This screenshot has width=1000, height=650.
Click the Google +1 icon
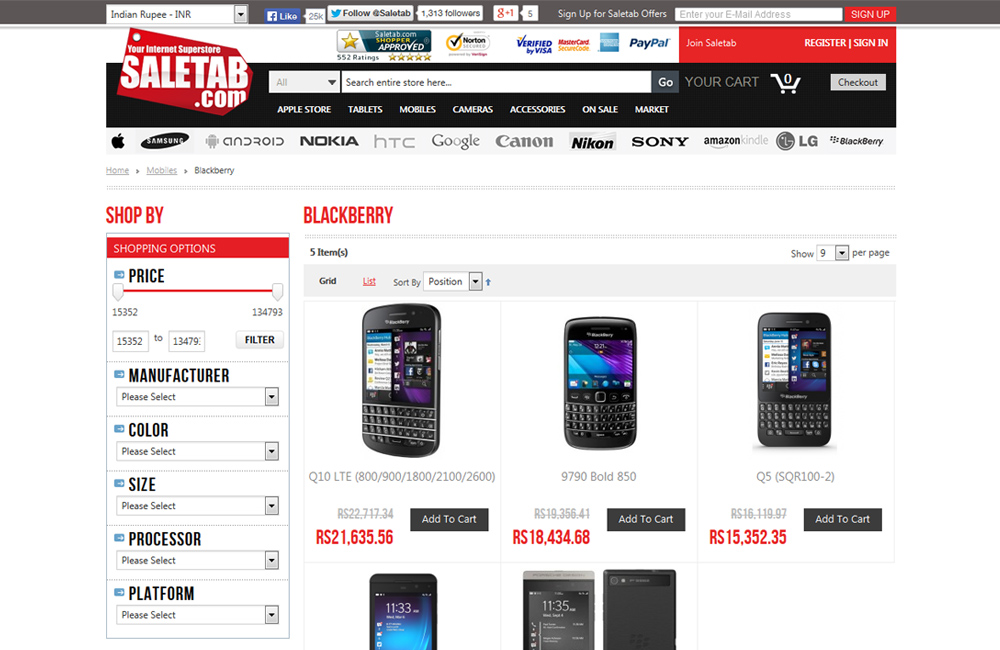click(505, 13)
